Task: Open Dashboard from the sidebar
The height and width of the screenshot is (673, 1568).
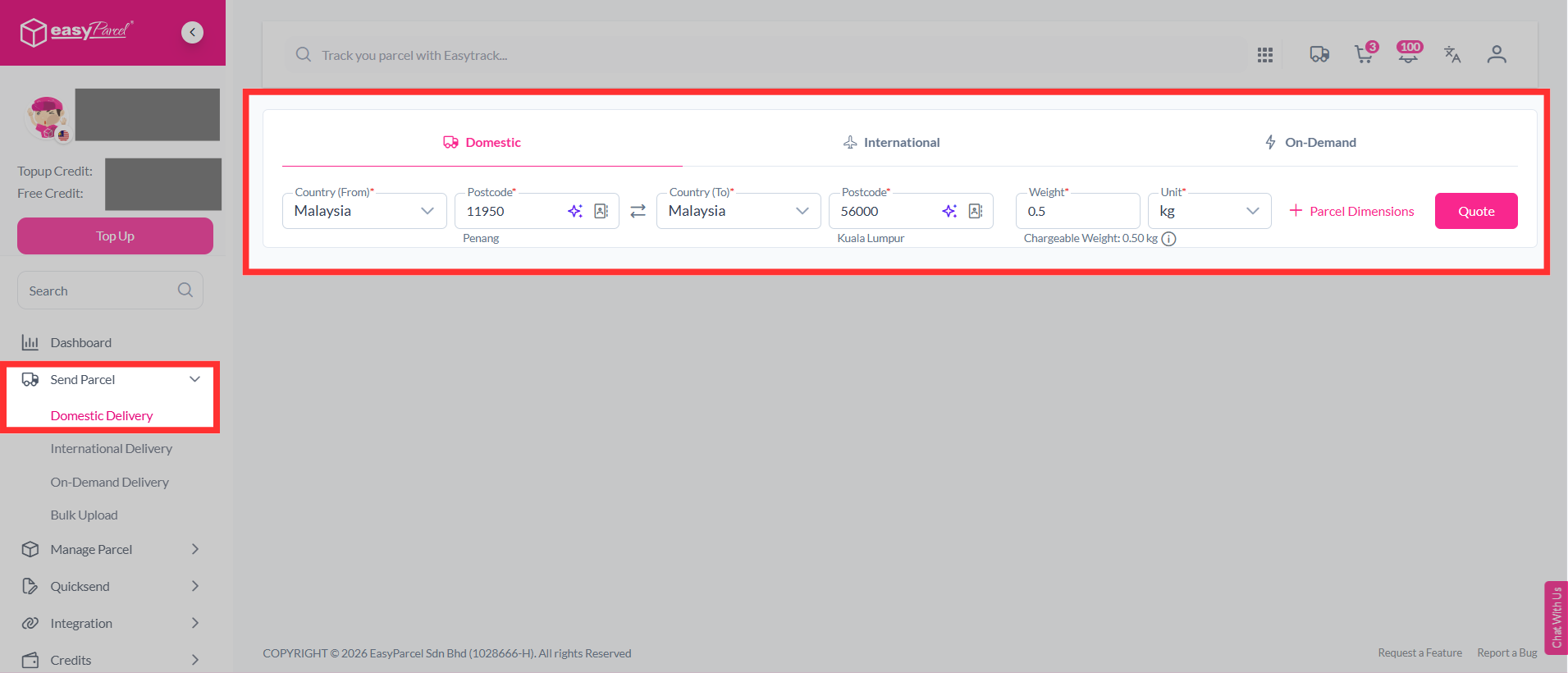Action: pos(81,342)
